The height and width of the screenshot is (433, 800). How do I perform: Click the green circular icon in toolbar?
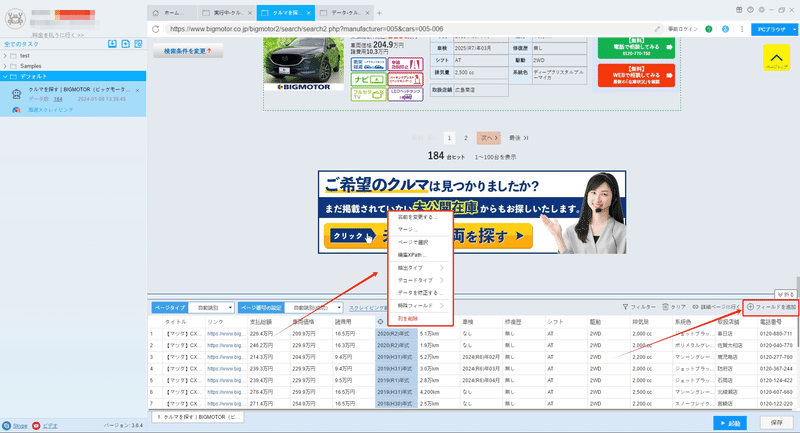tap(709, 29)
